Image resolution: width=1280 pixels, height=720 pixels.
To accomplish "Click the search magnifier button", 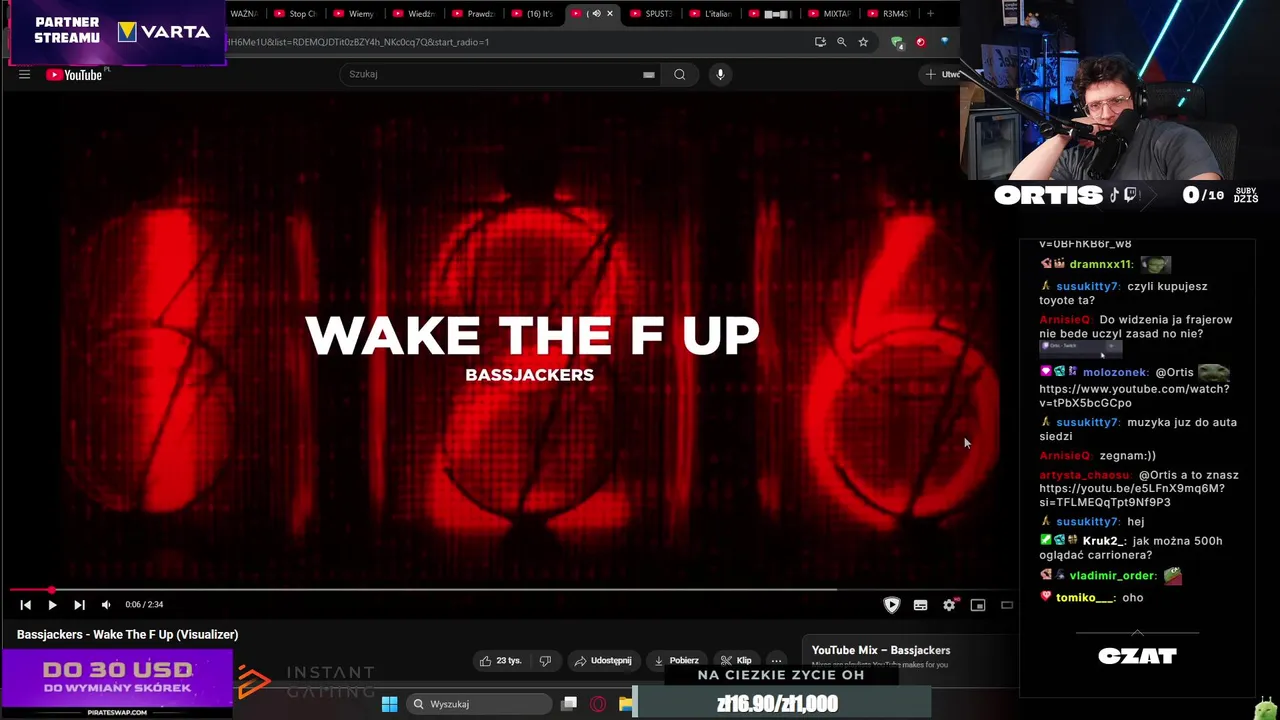I will coord(680,74).
